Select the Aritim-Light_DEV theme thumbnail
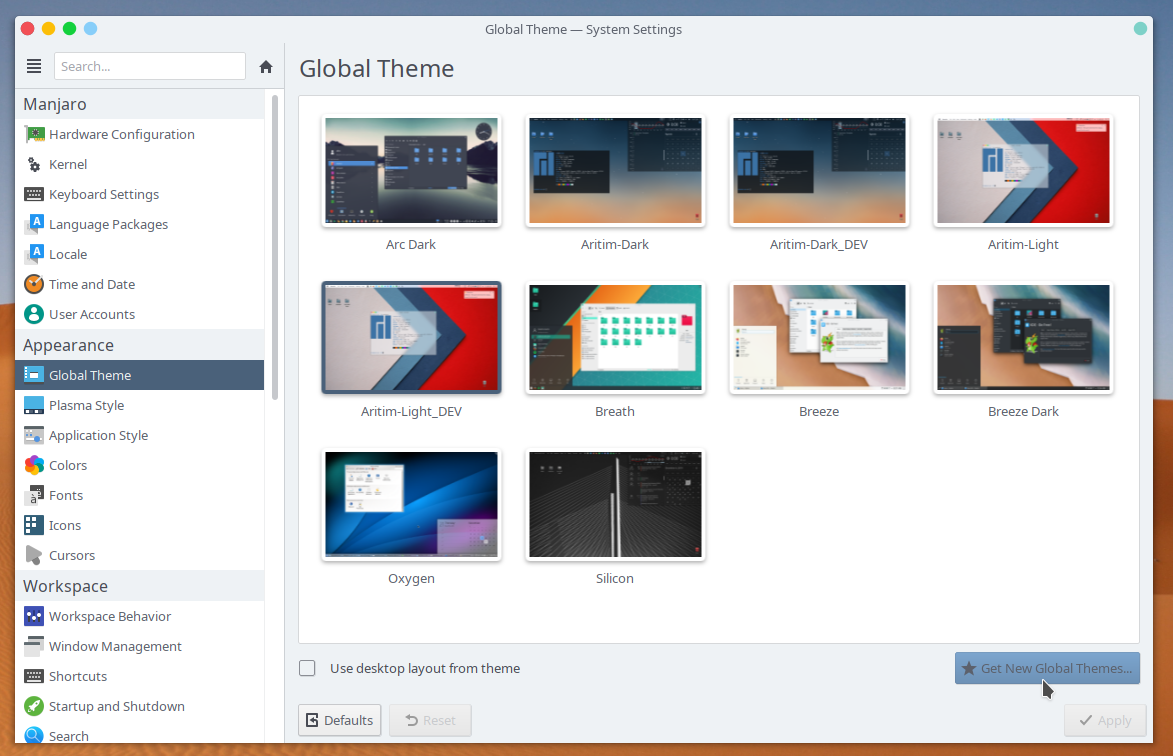 pos(411,337)
